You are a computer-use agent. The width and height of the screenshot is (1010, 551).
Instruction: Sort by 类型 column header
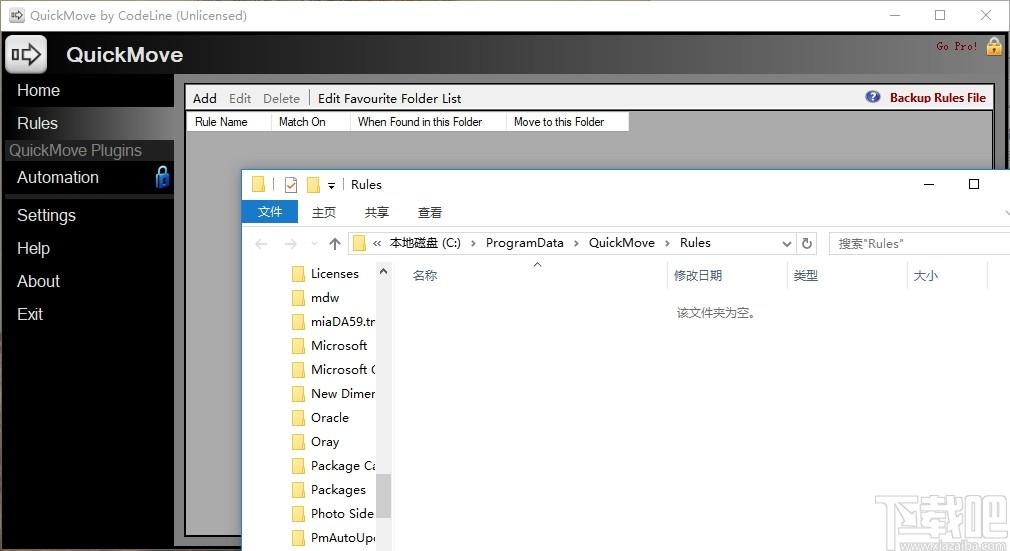point(806,276)
